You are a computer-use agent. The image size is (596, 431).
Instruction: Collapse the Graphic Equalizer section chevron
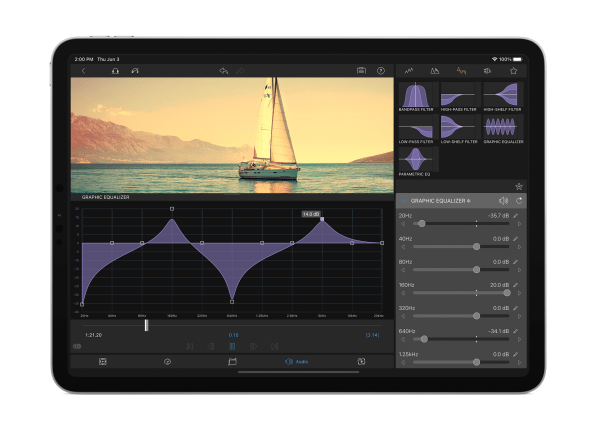(403, 201)
